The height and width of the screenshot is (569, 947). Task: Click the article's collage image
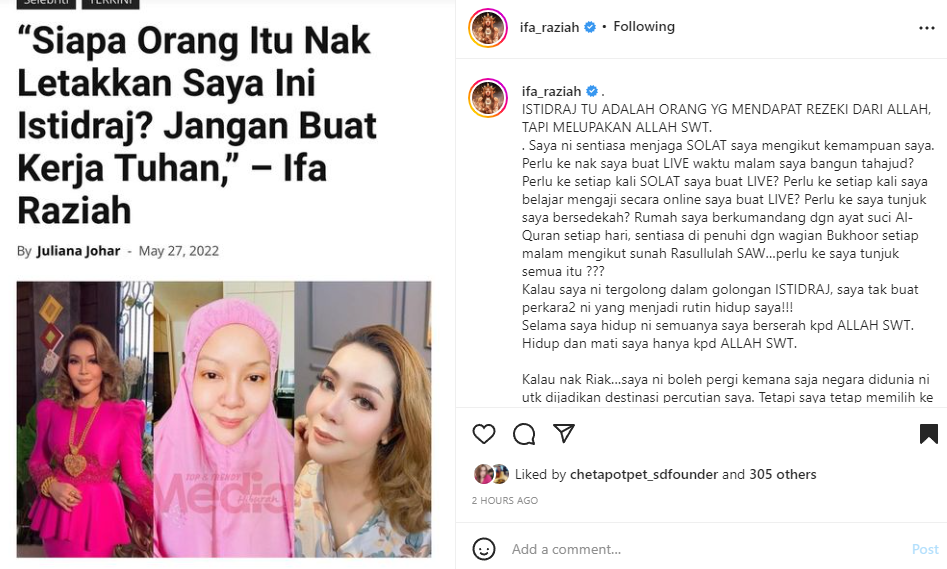point(224,419)
